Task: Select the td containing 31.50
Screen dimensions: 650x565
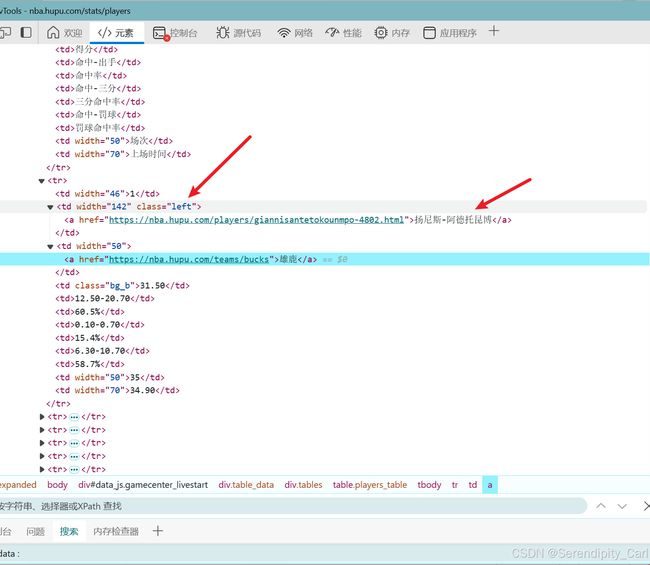Action: pyautogui.click(x=122, y=286)
